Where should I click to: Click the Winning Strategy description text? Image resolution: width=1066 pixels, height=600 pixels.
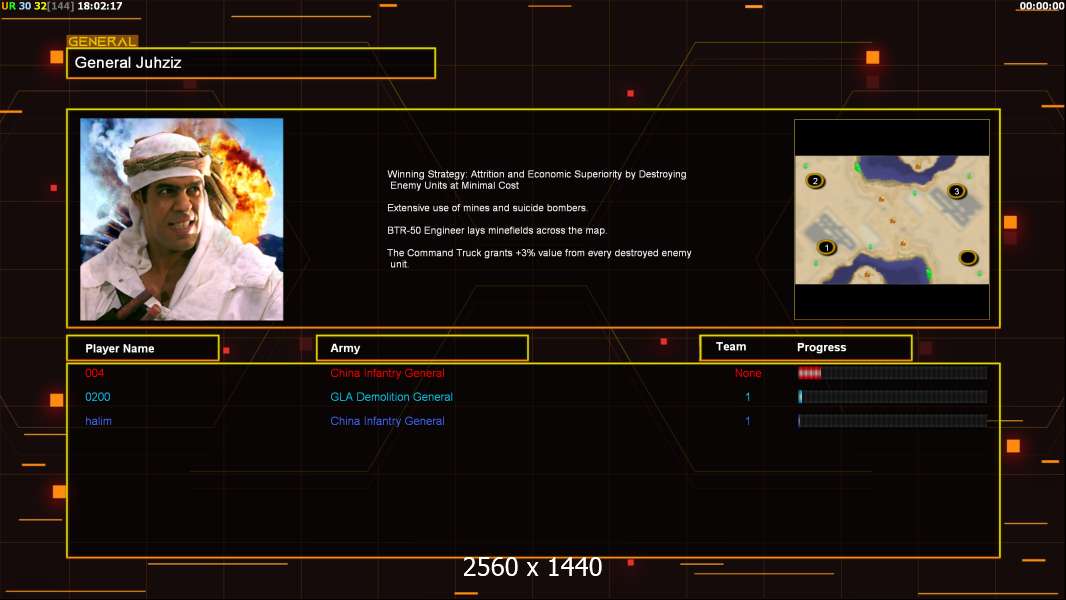[537, 179]
